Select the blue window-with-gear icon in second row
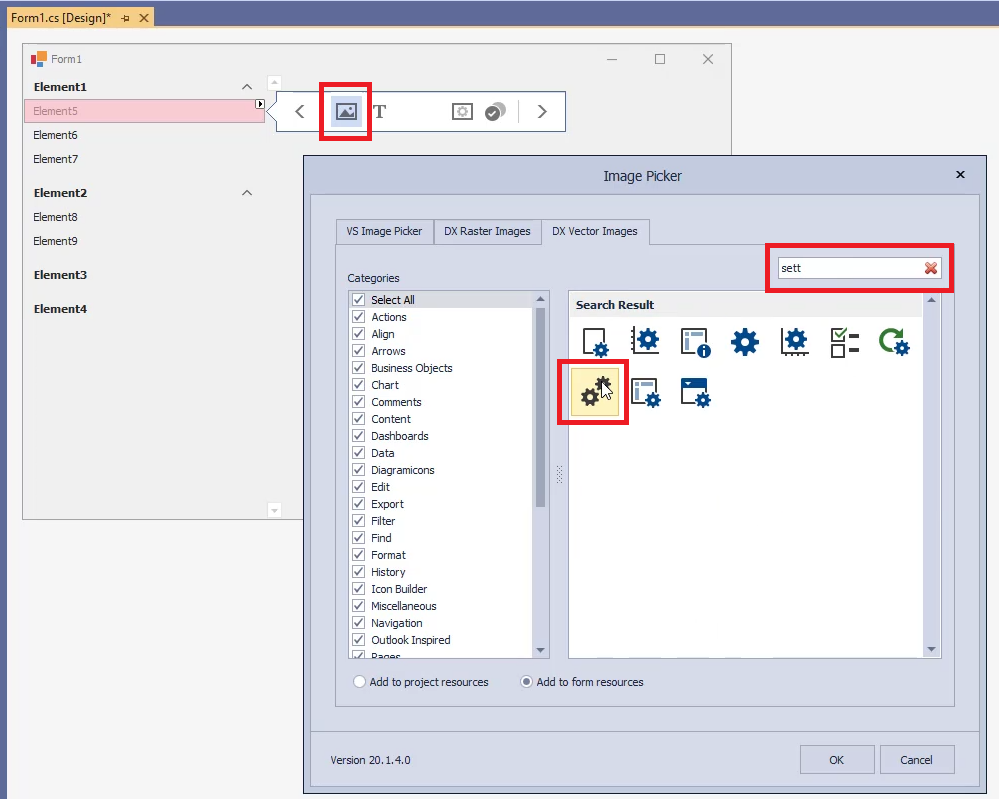 [x=695, y=392]
